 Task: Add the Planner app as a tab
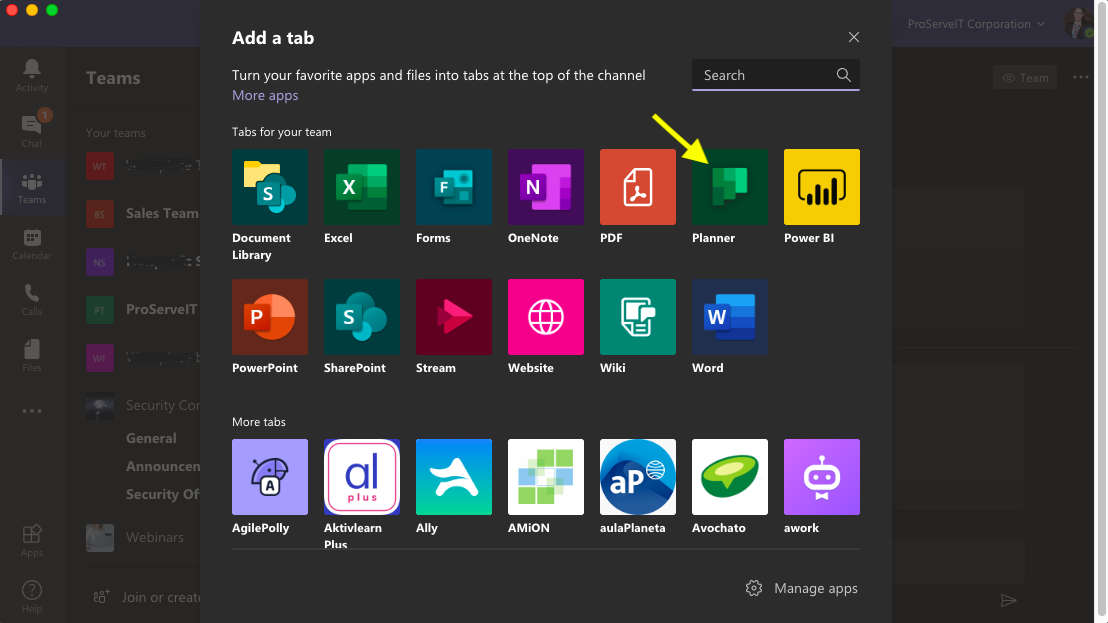pyautogui.click(x=729, y=187)
